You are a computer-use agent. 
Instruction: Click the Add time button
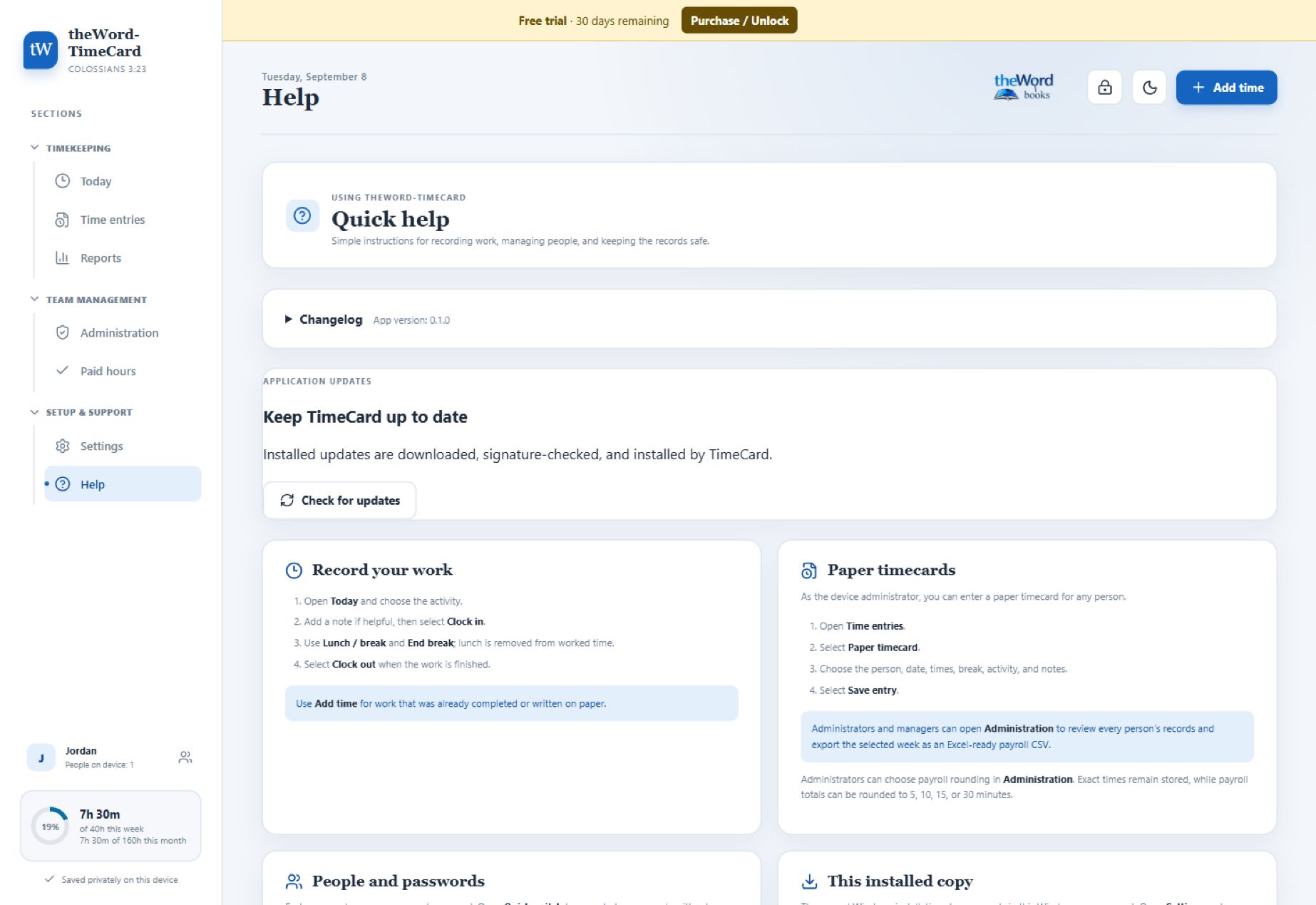tap(1226, 87)
